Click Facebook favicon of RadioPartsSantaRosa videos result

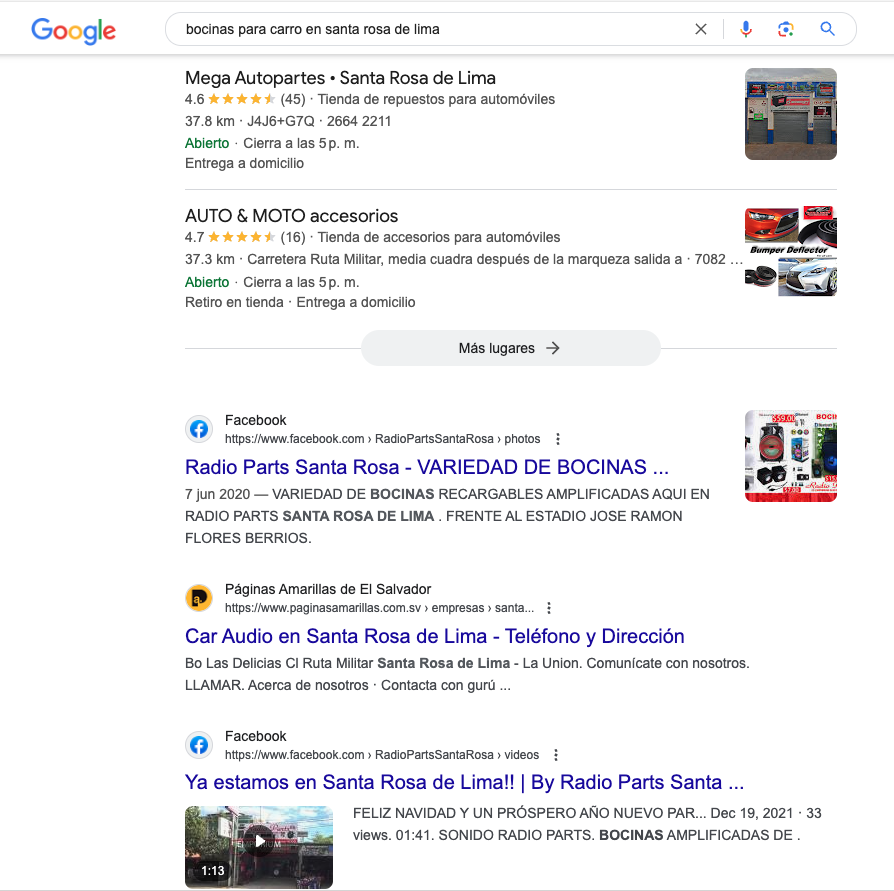coord(199,745)
